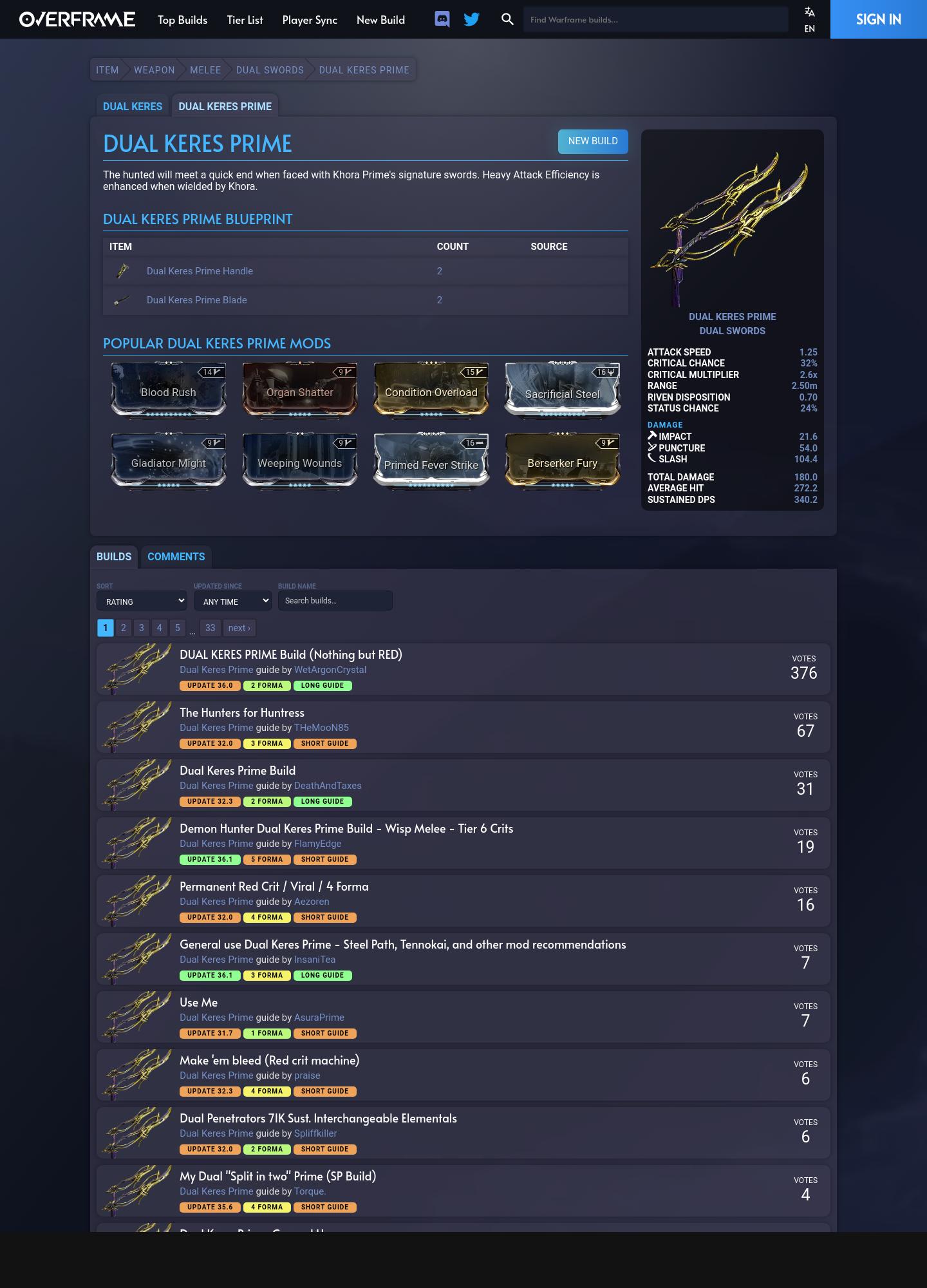927x1288 pixels.
Task: Focus the Search builds name field
Action: [335, 600]
